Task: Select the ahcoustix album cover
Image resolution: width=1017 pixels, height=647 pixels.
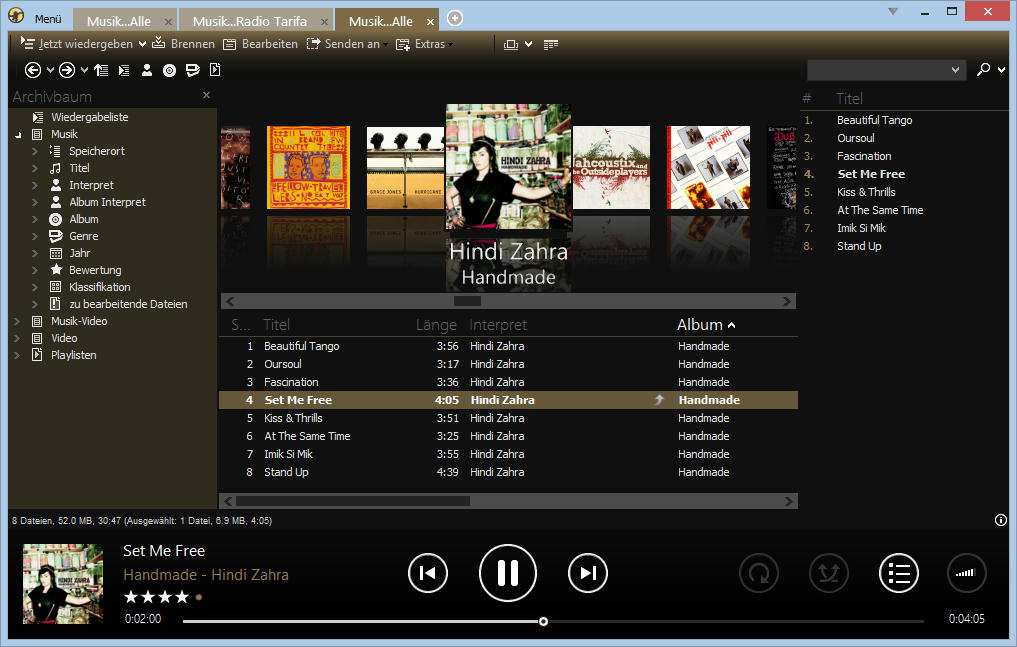Action: [x=611, y=167]
